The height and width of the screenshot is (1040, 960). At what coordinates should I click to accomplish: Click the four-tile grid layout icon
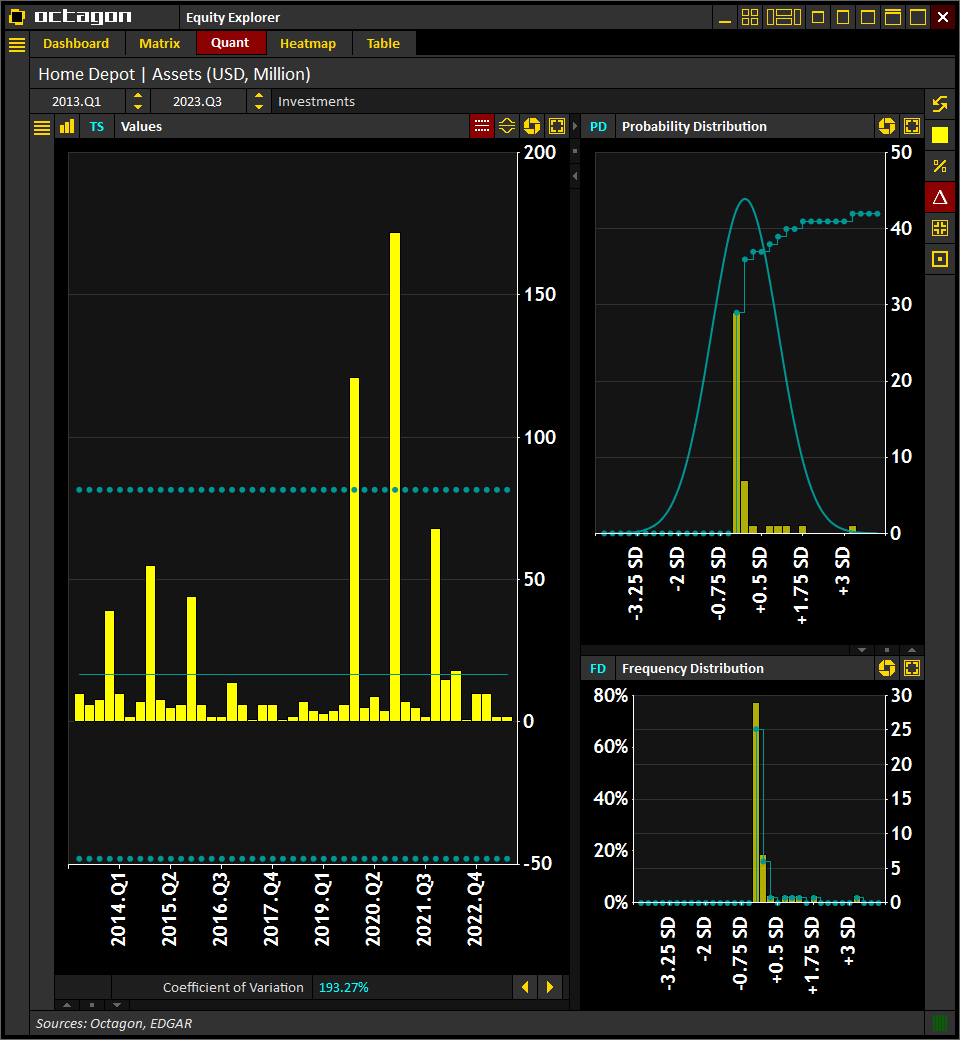click(x=750, y=17)
